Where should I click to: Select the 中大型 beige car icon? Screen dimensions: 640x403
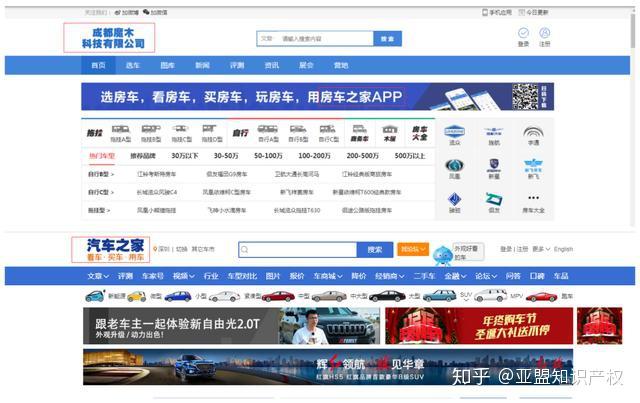329,296
